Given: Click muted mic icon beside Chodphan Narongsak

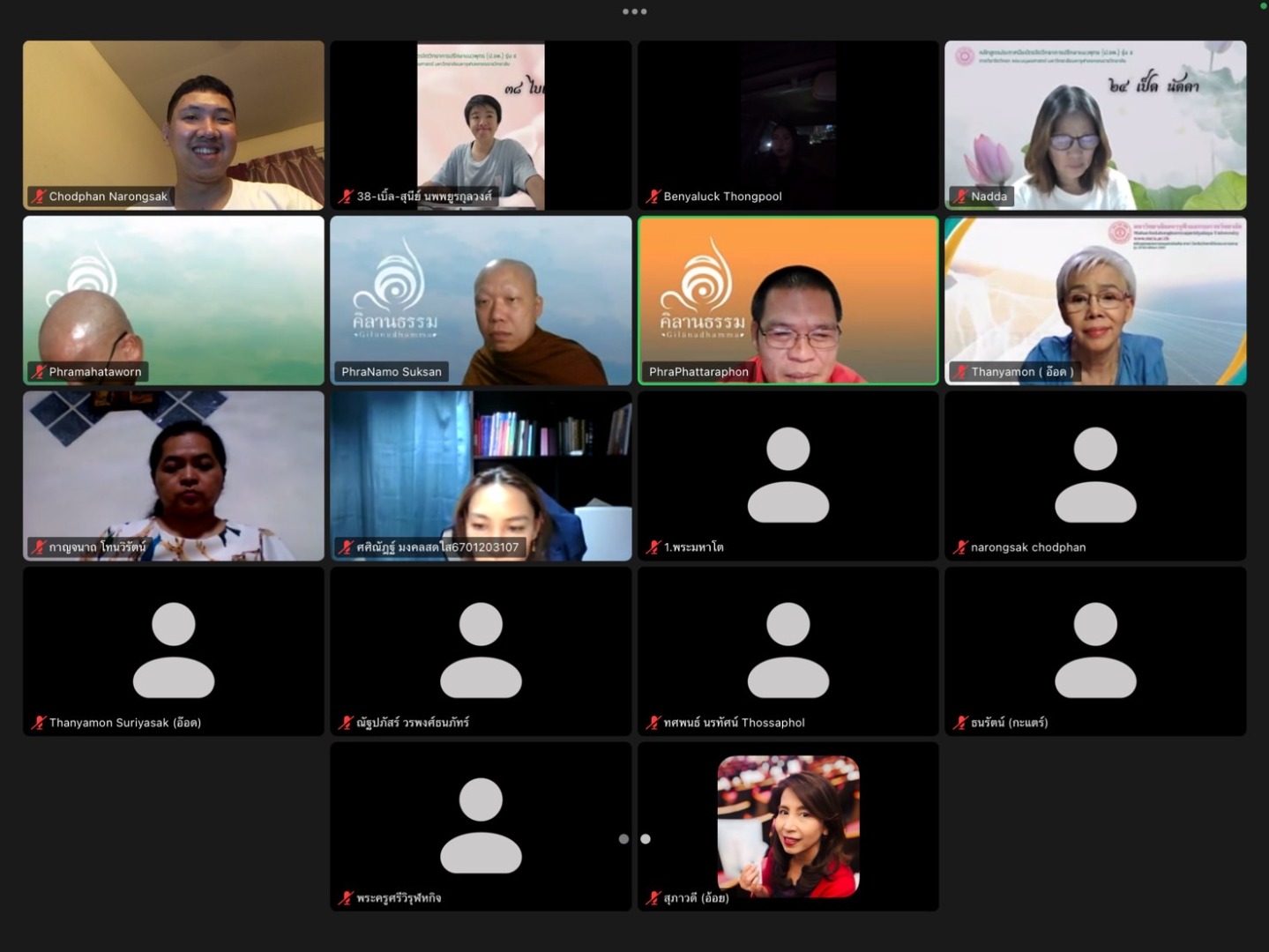Looking at the screenshot, I should 38,197.
